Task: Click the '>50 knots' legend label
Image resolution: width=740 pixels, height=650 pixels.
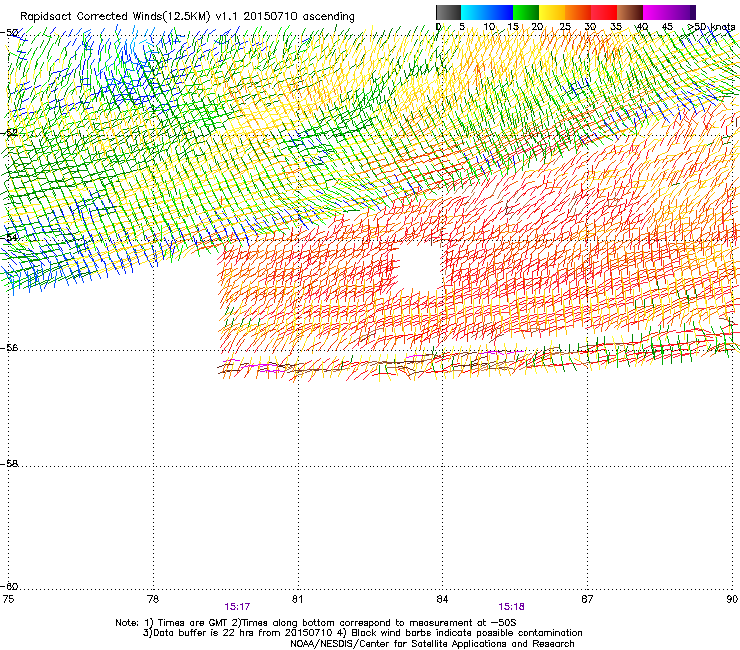Action: [x=711, y=27]
